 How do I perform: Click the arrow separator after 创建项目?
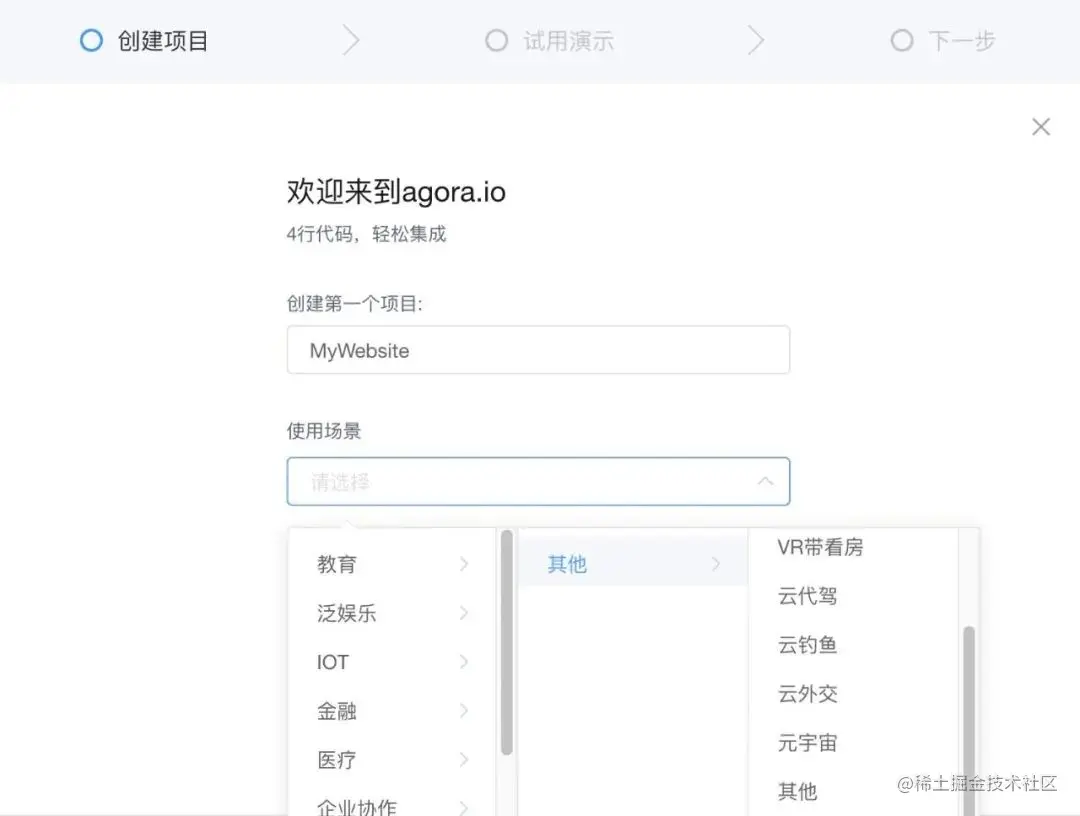click(x=350, y=40)
